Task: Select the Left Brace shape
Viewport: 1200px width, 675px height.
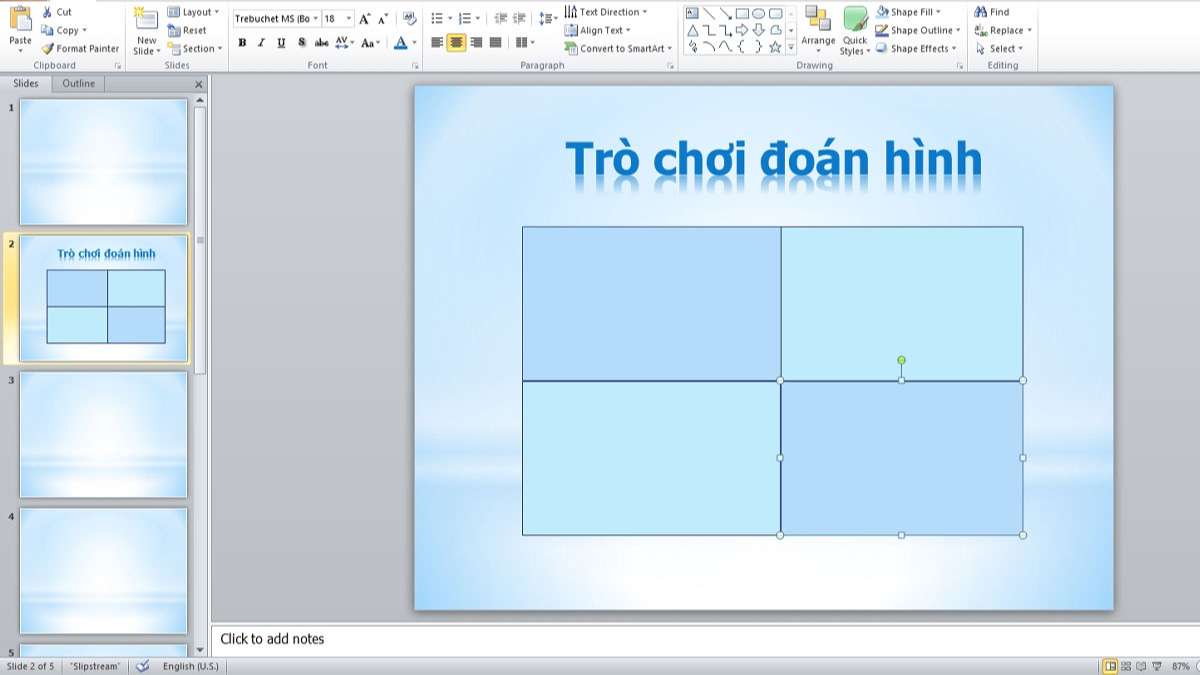Action: tap(742, 47)
